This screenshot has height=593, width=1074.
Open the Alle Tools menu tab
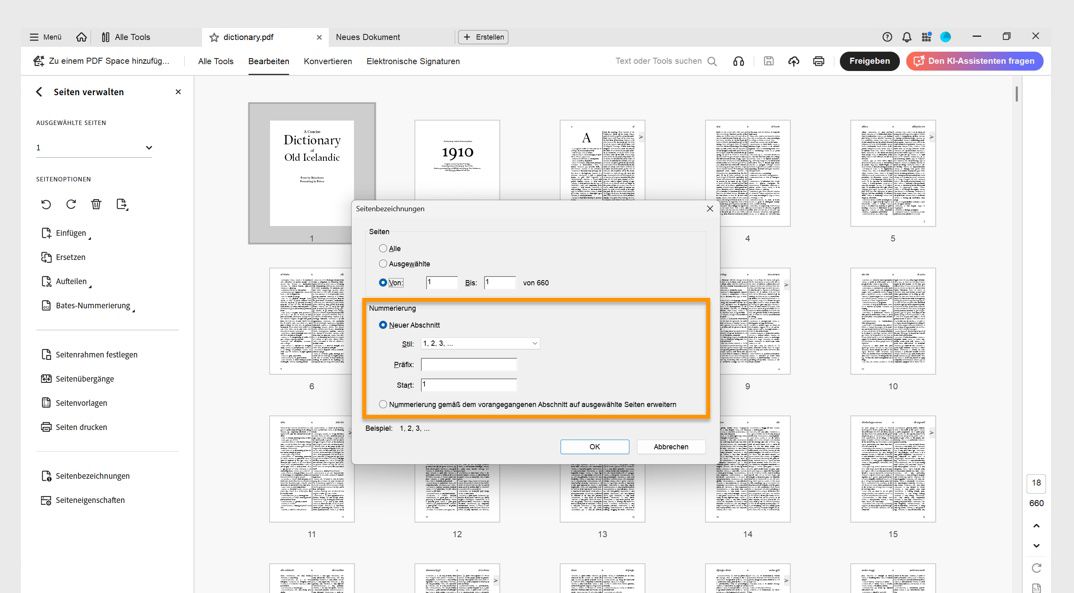[x=216, y=61]
